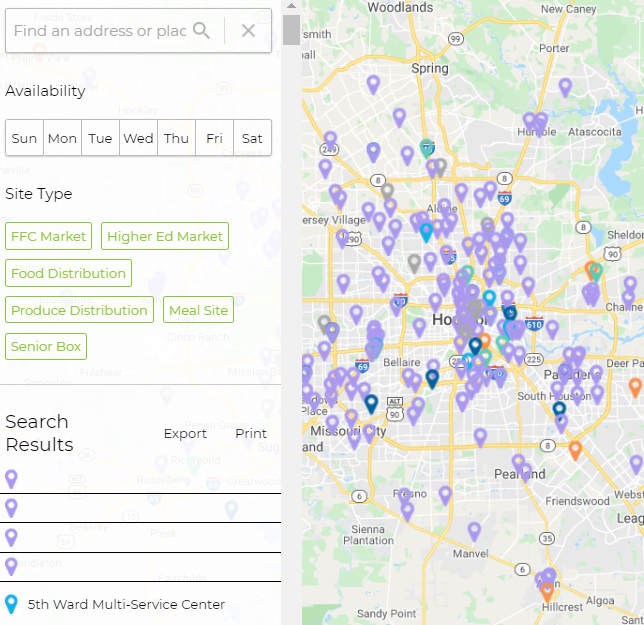Export the search results
This screenshot has width=644, height=625.
coord(185,433)
